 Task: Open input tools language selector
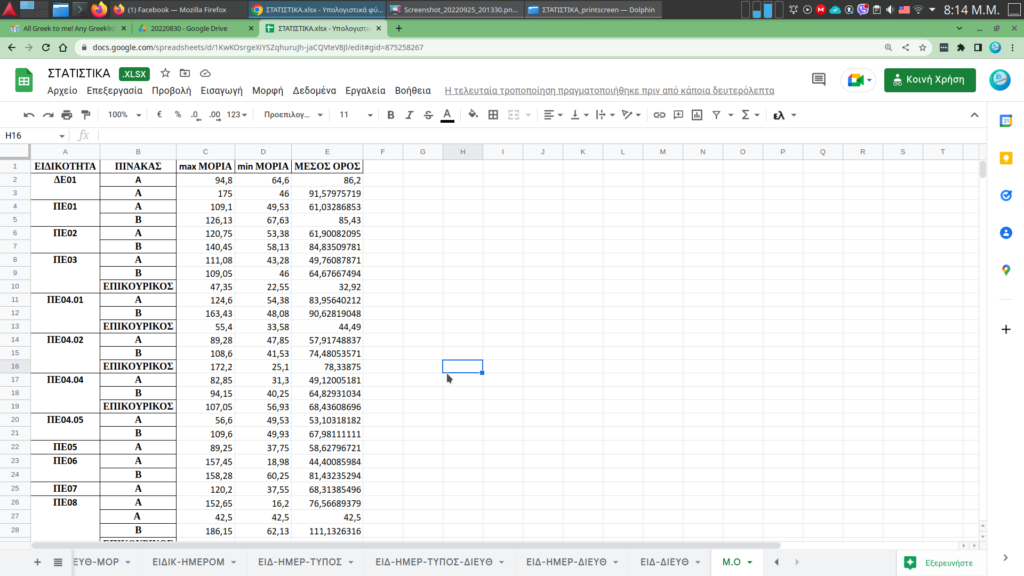[784, 115]
